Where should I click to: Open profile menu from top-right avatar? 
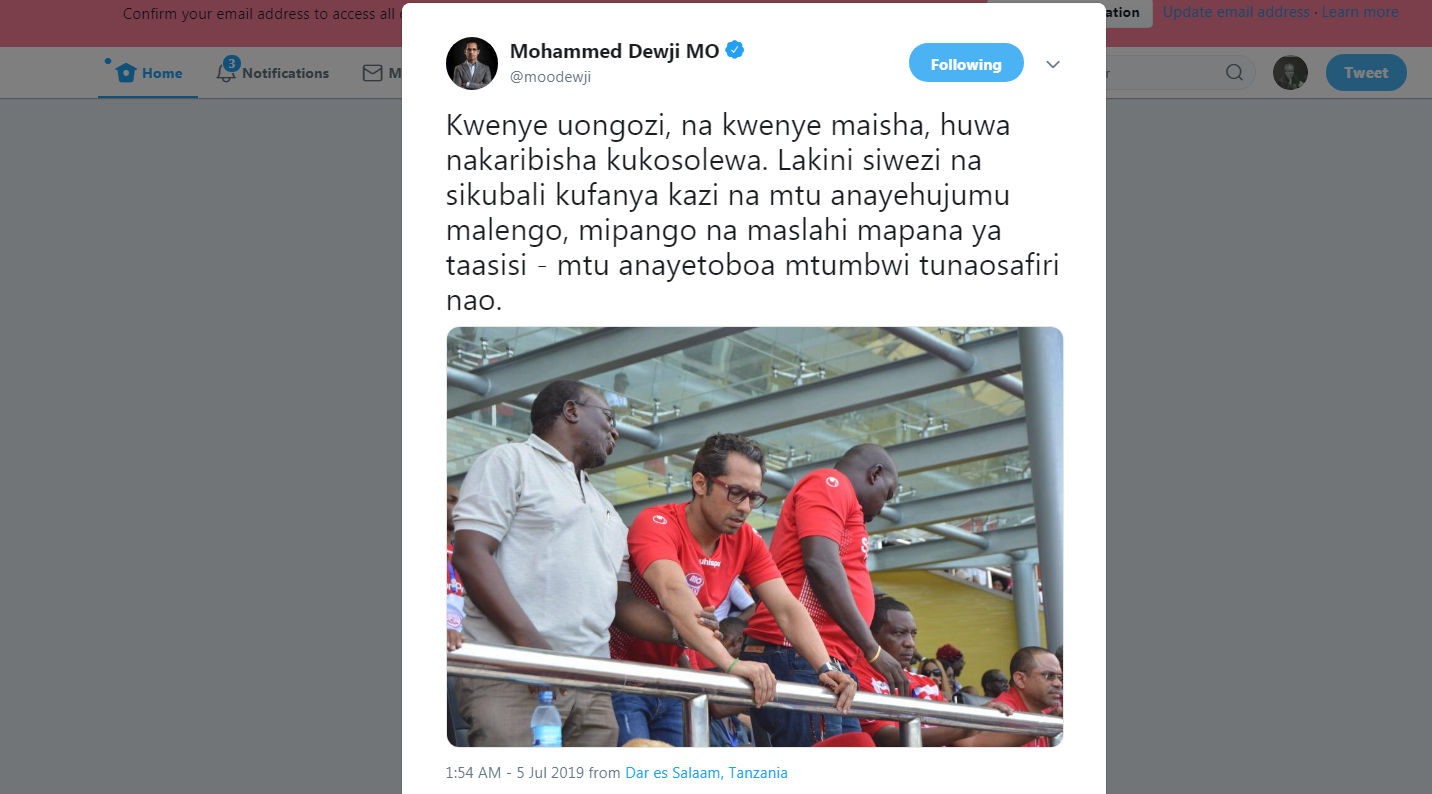(x=1290, y=72)
